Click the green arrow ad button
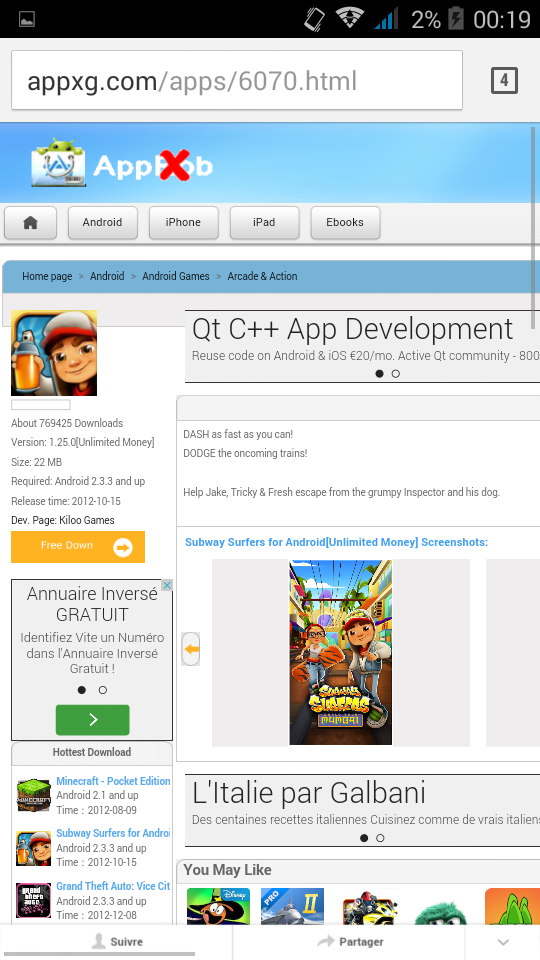Viewport: 540px width, 960px height. tap(92, 720)
